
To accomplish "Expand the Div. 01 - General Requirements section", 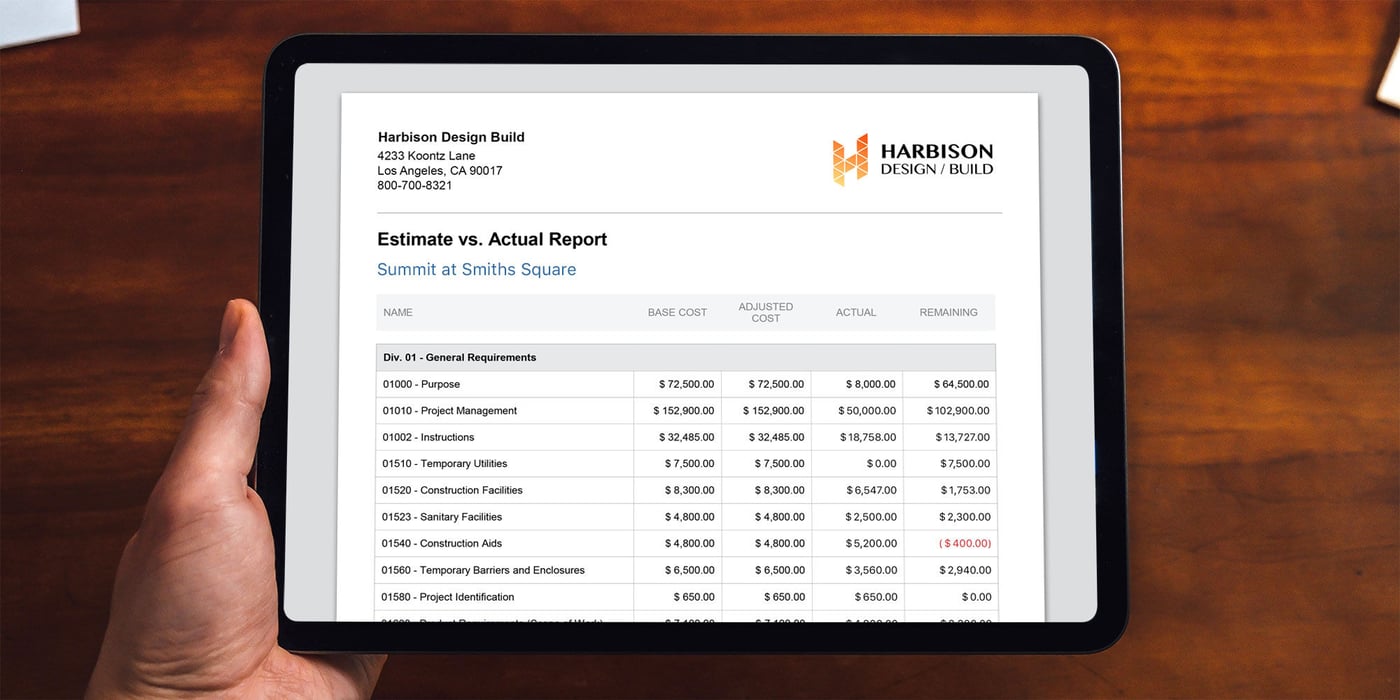I will pos(458,357).
